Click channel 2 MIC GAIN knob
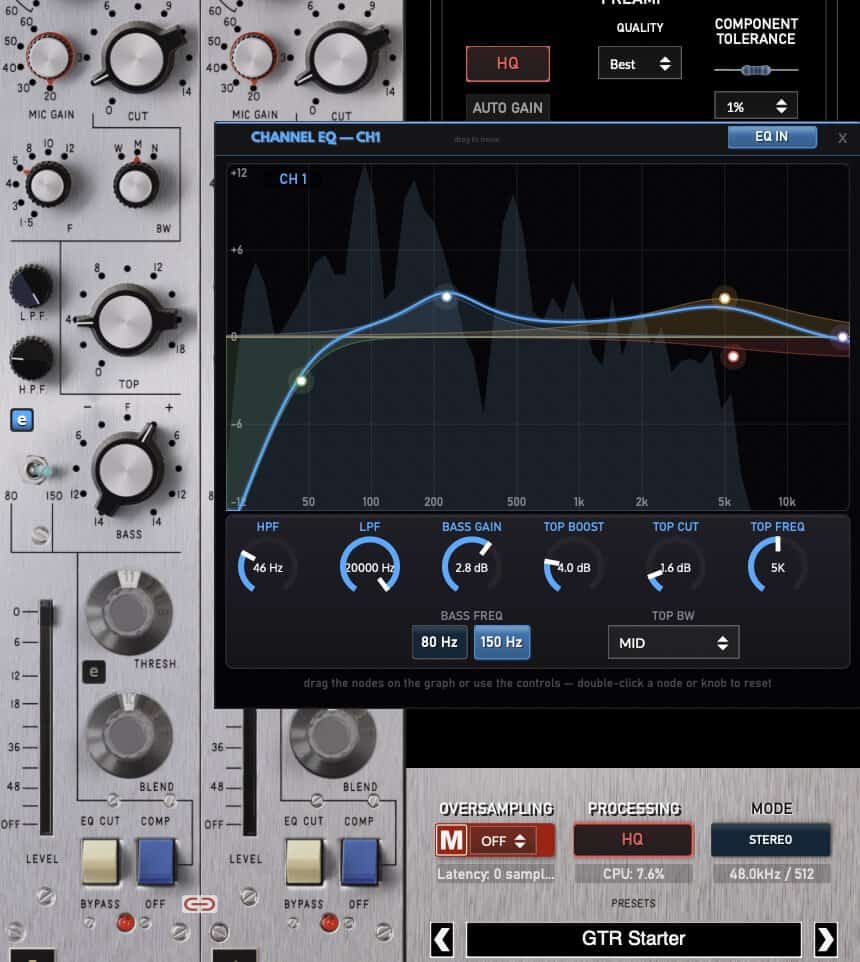 (253, 58)
